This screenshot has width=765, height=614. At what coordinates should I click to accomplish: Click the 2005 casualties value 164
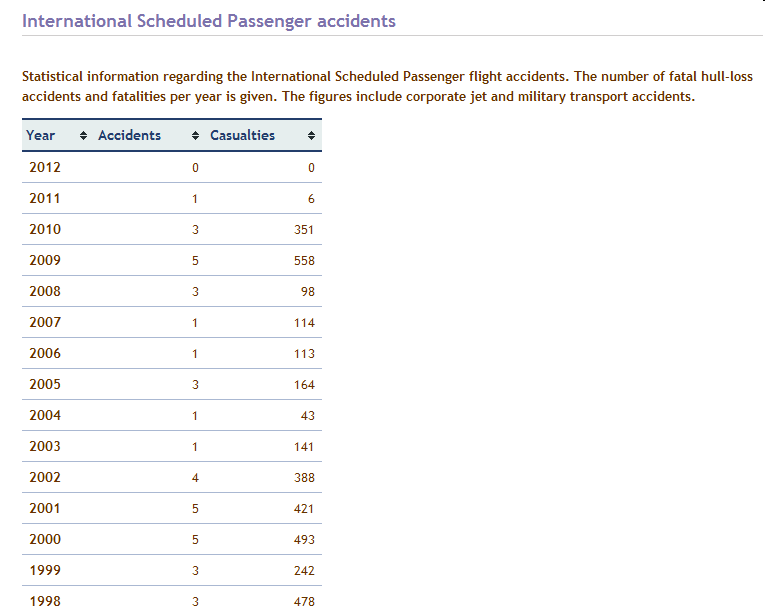[x=304, y=385]
